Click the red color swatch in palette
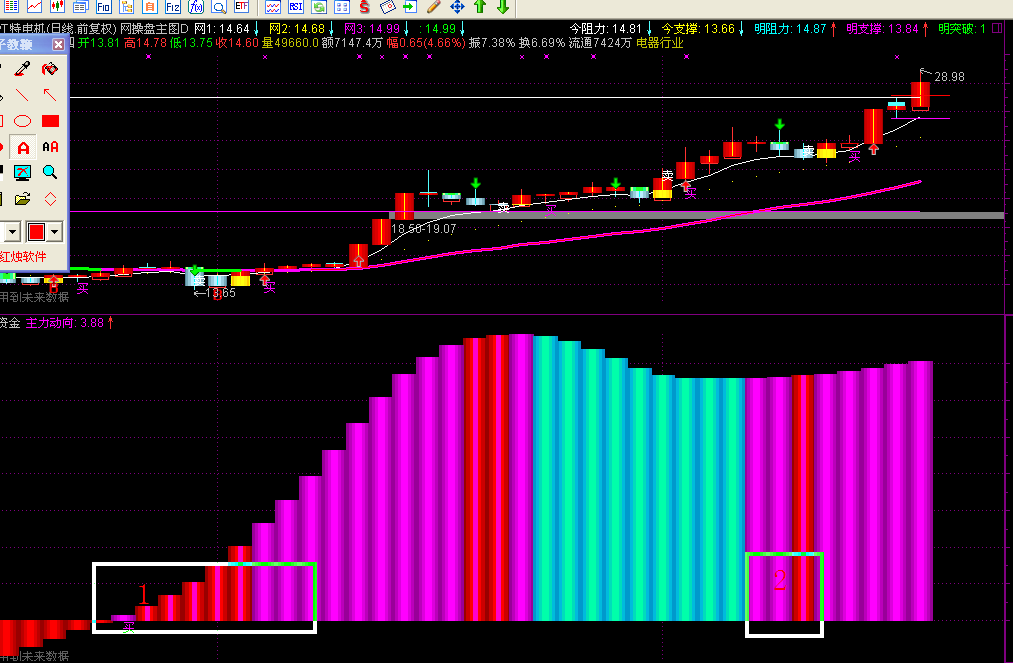 tap(36, 231)
